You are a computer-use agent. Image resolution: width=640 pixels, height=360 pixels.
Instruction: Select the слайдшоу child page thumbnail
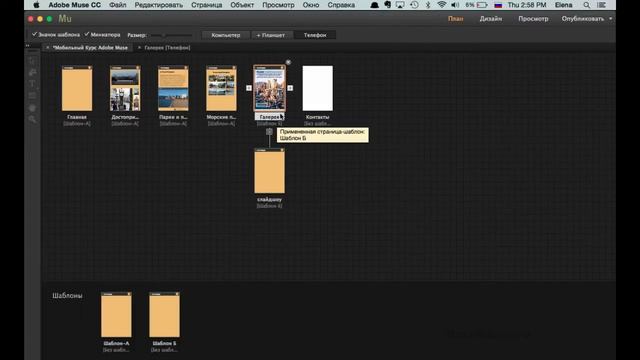coord(269,171)
